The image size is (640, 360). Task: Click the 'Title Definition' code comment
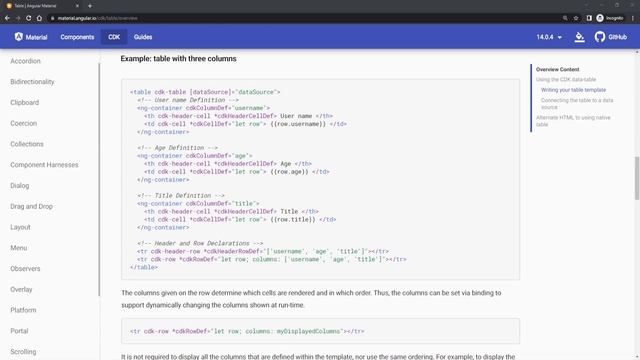(x=181, y=196)
